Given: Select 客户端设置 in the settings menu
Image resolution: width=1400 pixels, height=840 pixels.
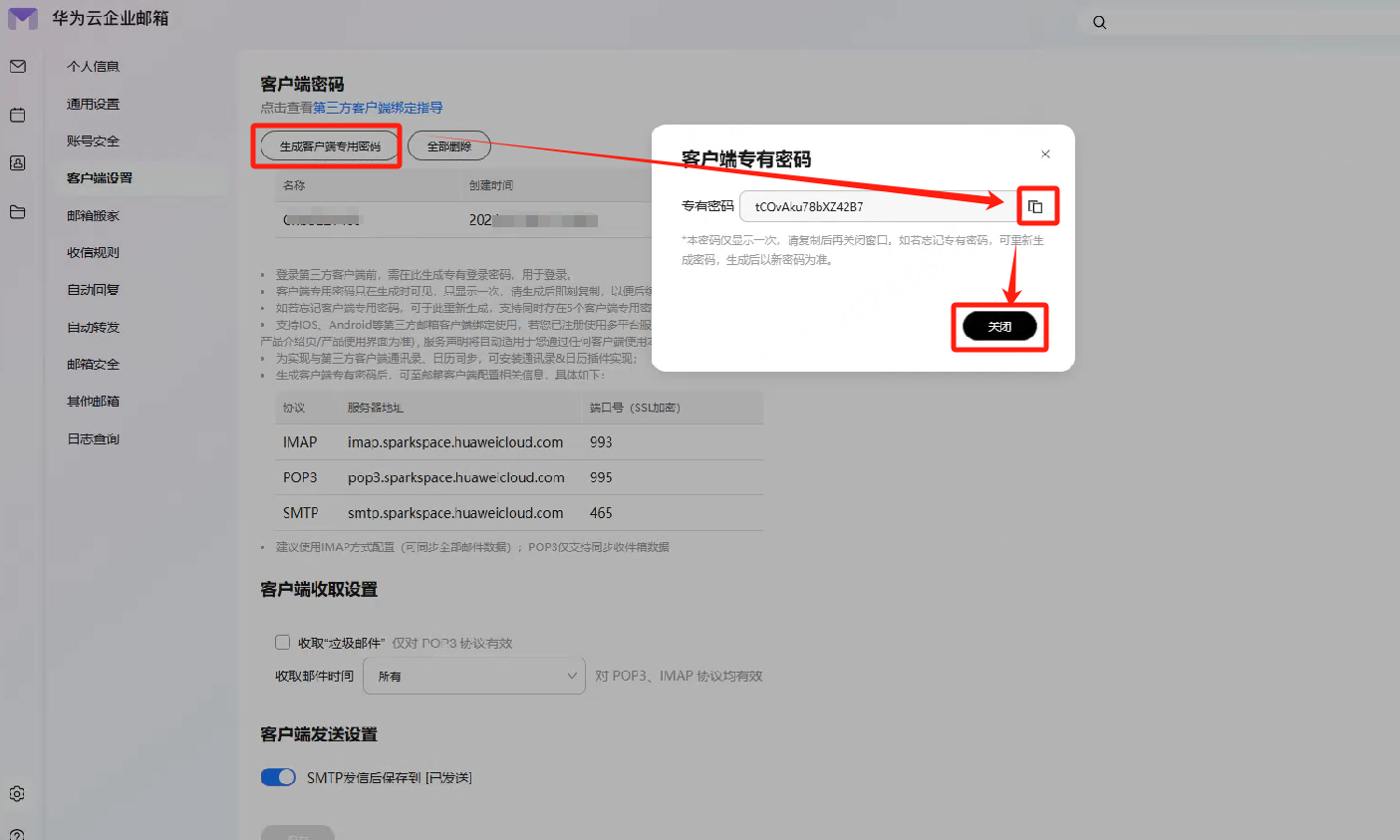Looking at the screenshot, I should 100,178.
